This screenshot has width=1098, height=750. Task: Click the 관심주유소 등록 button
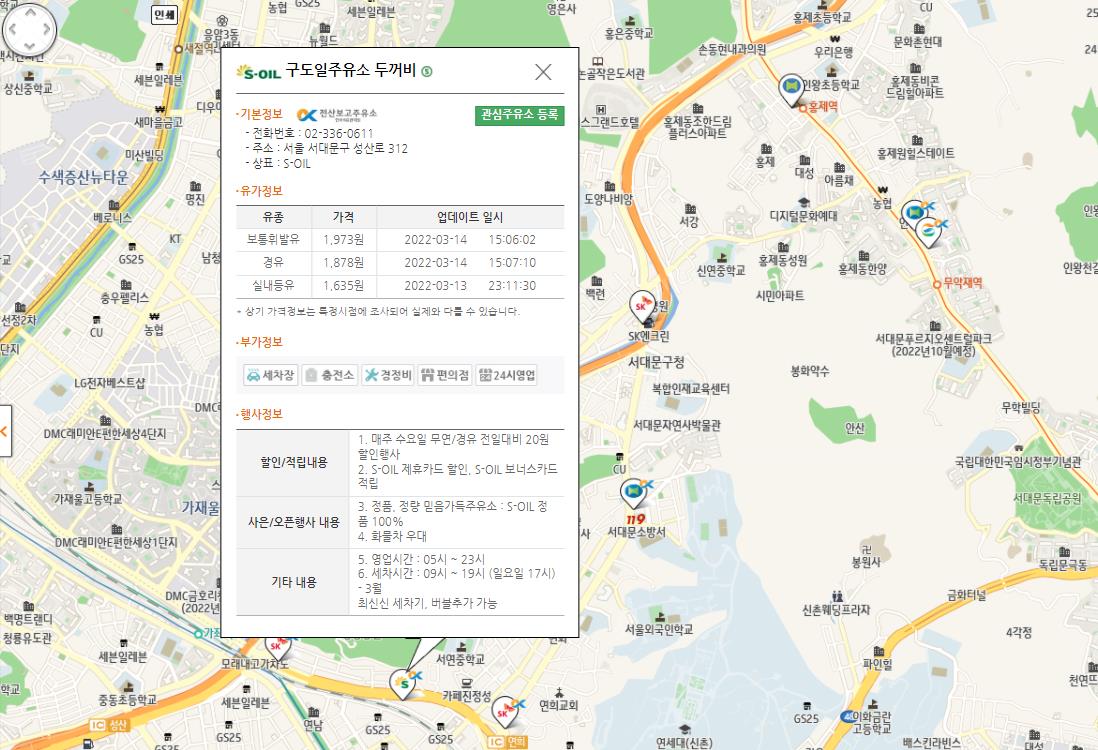519,115
